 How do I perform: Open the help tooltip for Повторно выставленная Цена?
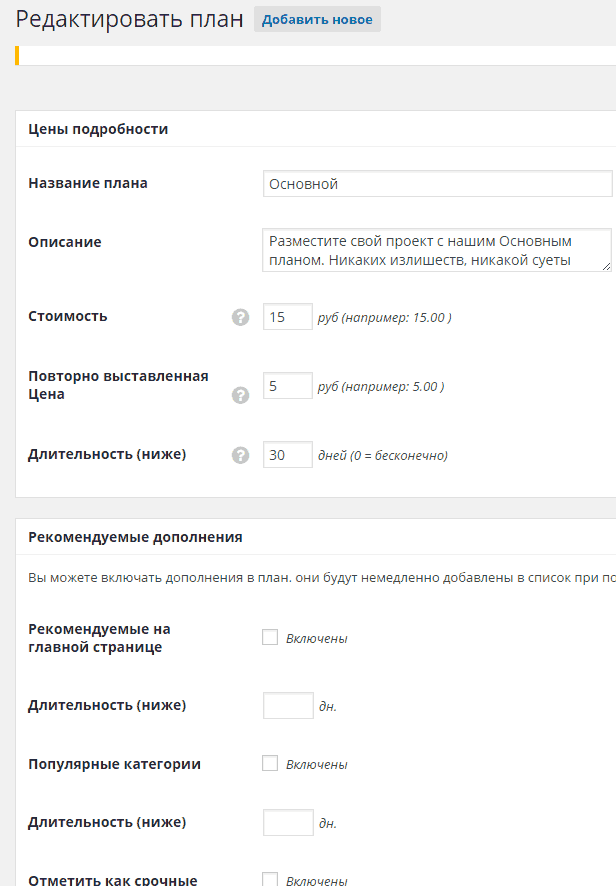[240, 396]
